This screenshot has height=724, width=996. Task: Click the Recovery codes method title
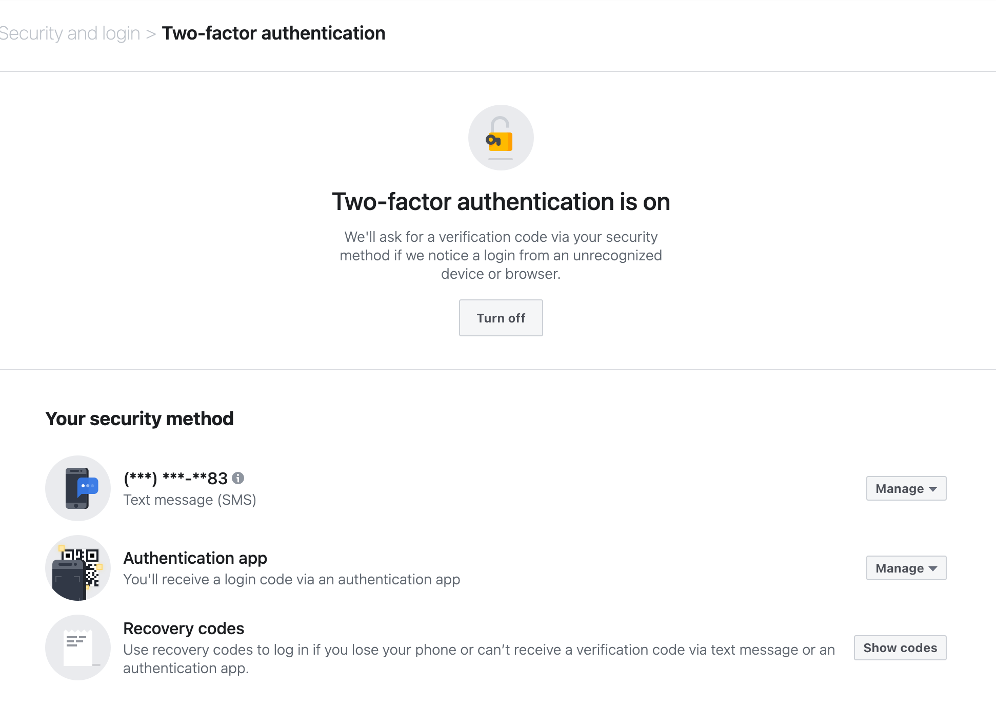pos(184,628)
